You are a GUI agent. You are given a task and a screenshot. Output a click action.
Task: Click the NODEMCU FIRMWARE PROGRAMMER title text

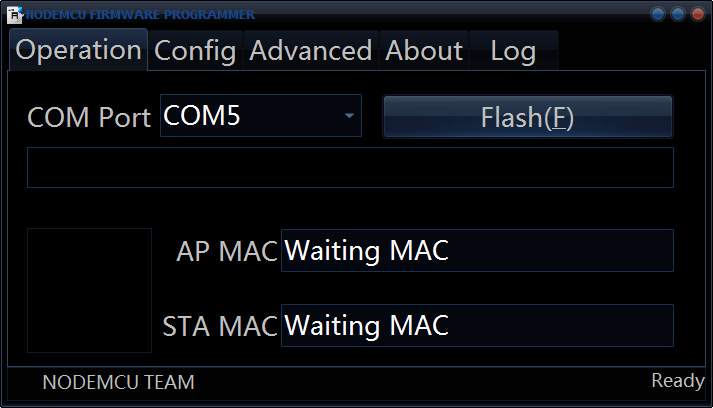(x=140, y=14)
